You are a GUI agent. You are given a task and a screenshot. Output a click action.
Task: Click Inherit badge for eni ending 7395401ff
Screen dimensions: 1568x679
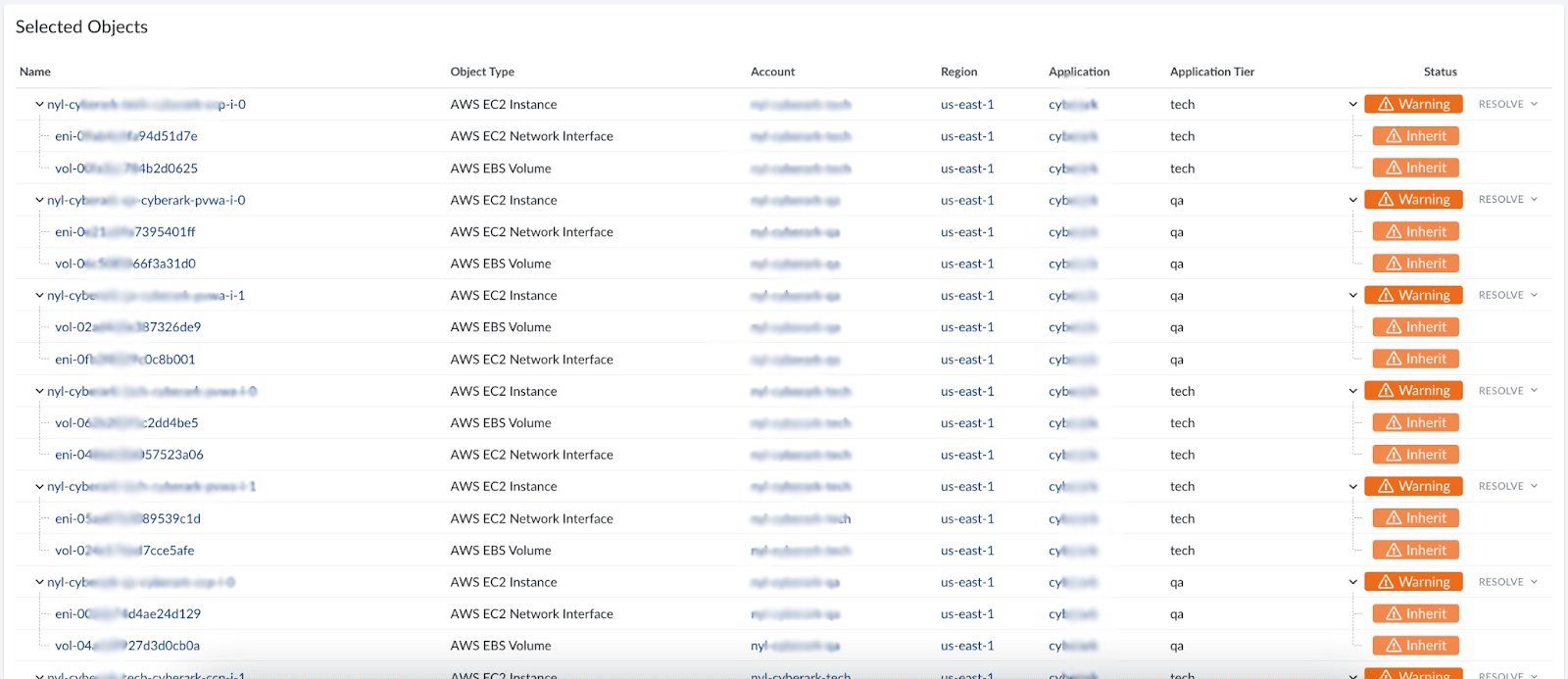tap(1416, 231)
